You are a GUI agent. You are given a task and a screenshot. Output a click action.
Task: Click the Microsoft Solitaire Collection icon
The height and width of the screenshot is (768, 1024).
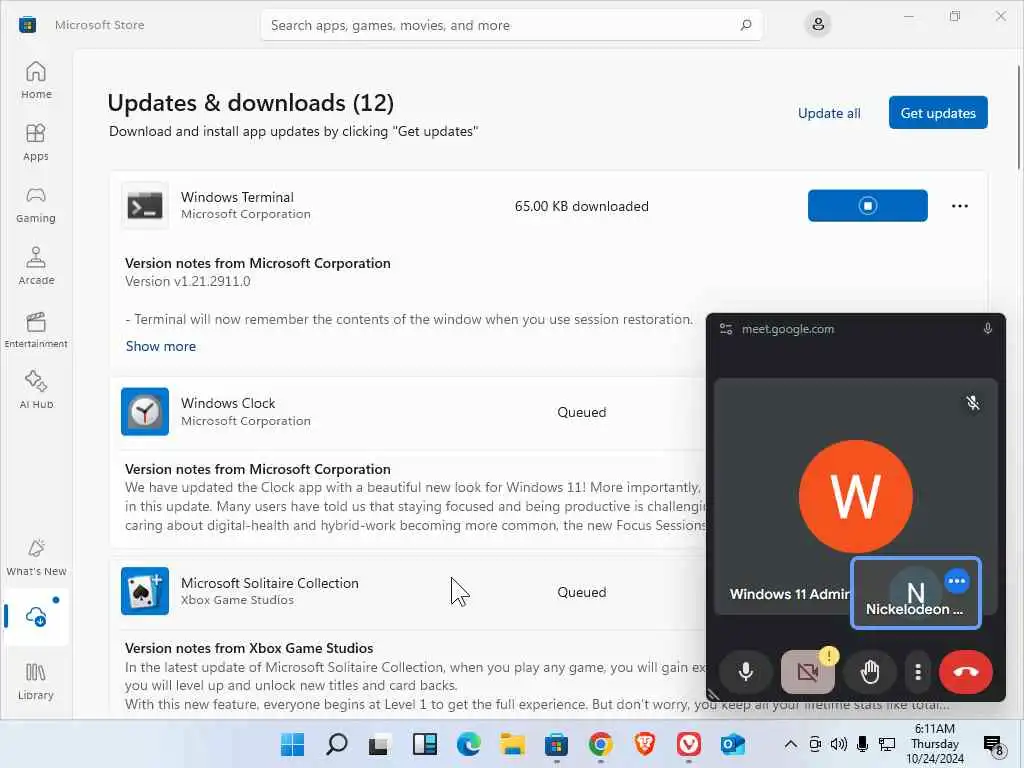(145, 591)
